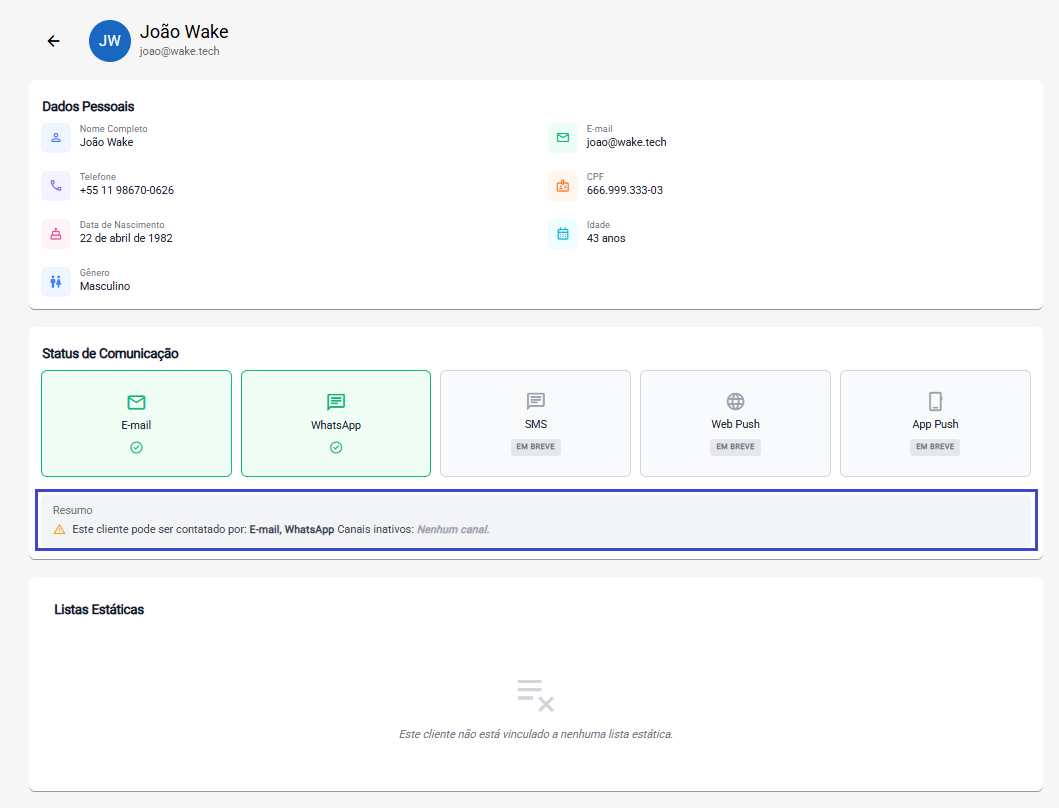Select the WhatsApp communication channel card

pos(336,424)
